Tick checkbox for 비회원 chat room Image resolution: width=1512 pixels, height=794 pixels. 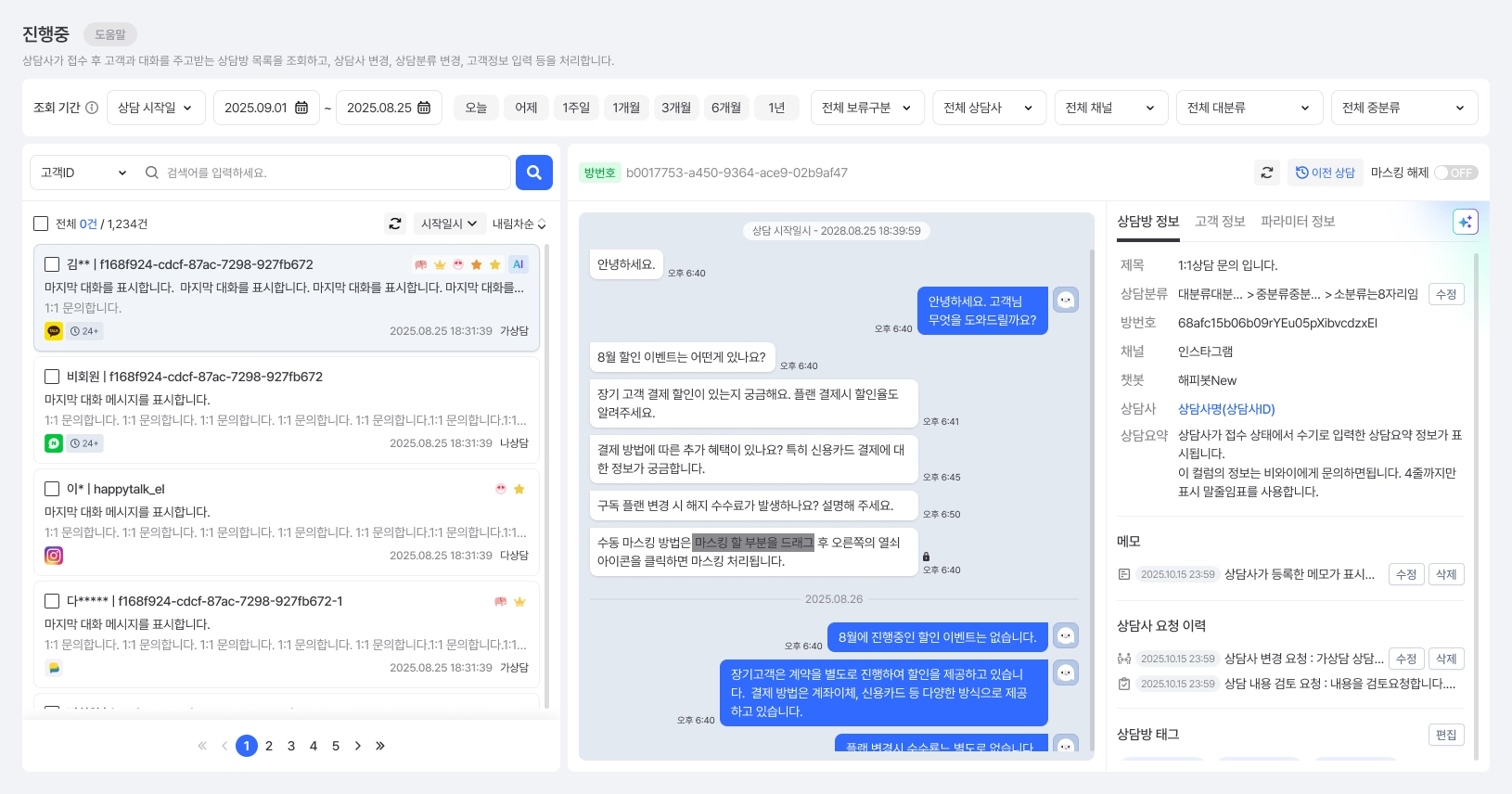click(x=52, y=377)
